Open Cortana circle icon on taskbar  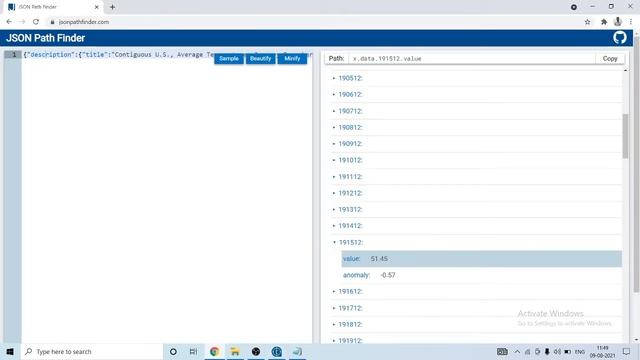pyautogui.click(x=173, y=351)
